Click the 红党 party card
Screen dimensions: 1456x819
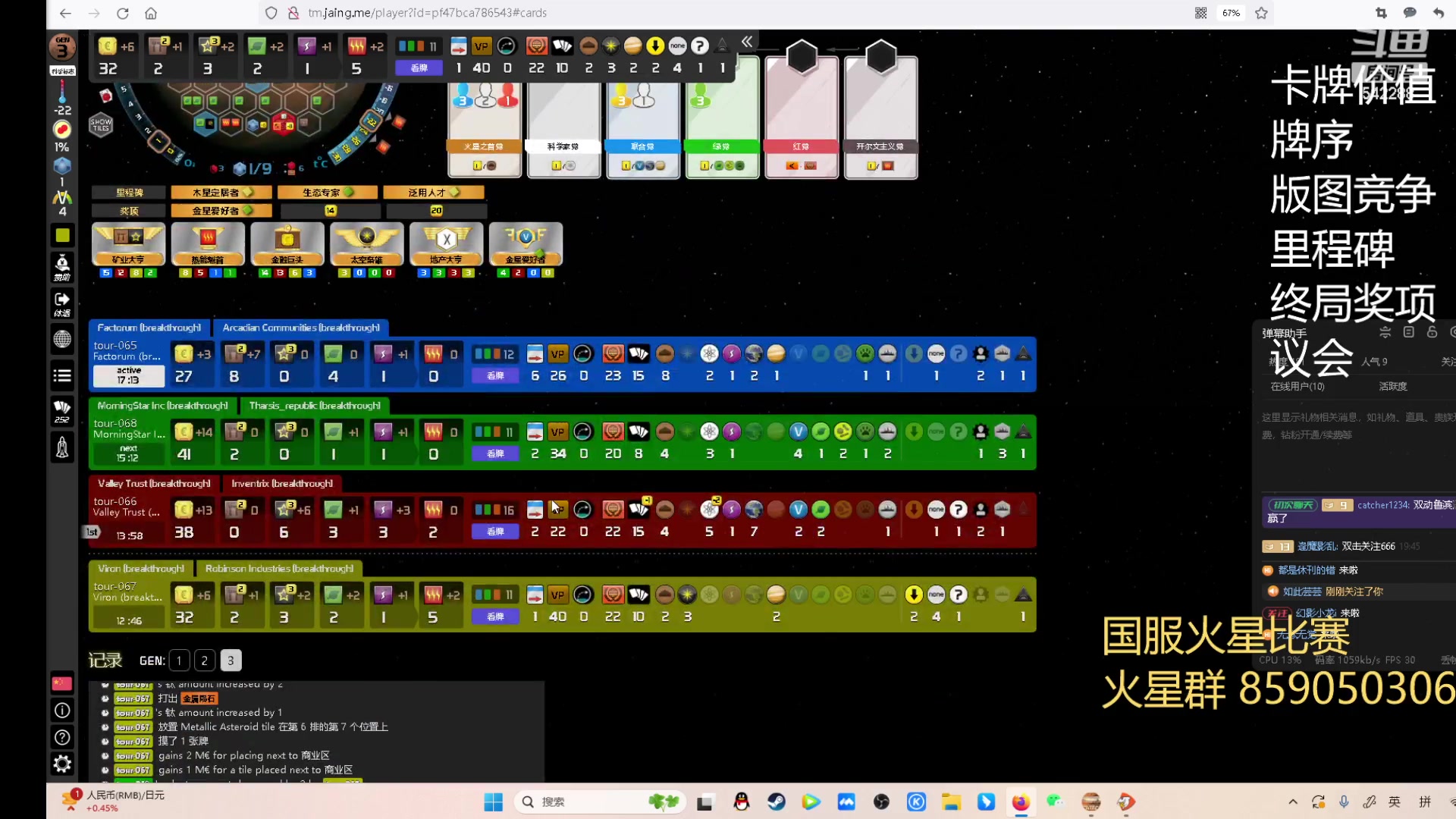pyautogui.click(x=802, y=118)
